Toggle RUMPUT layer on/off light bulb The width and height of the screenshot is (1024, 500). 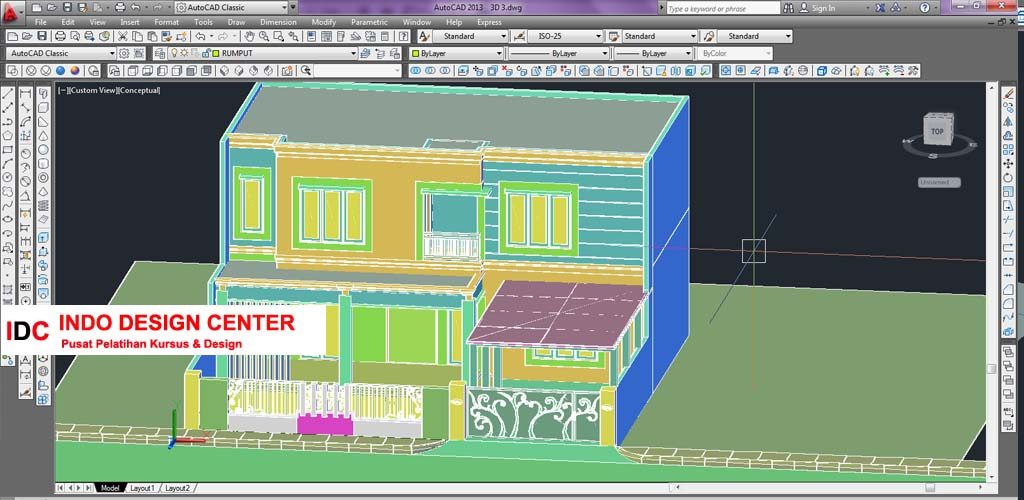(174, 54)
